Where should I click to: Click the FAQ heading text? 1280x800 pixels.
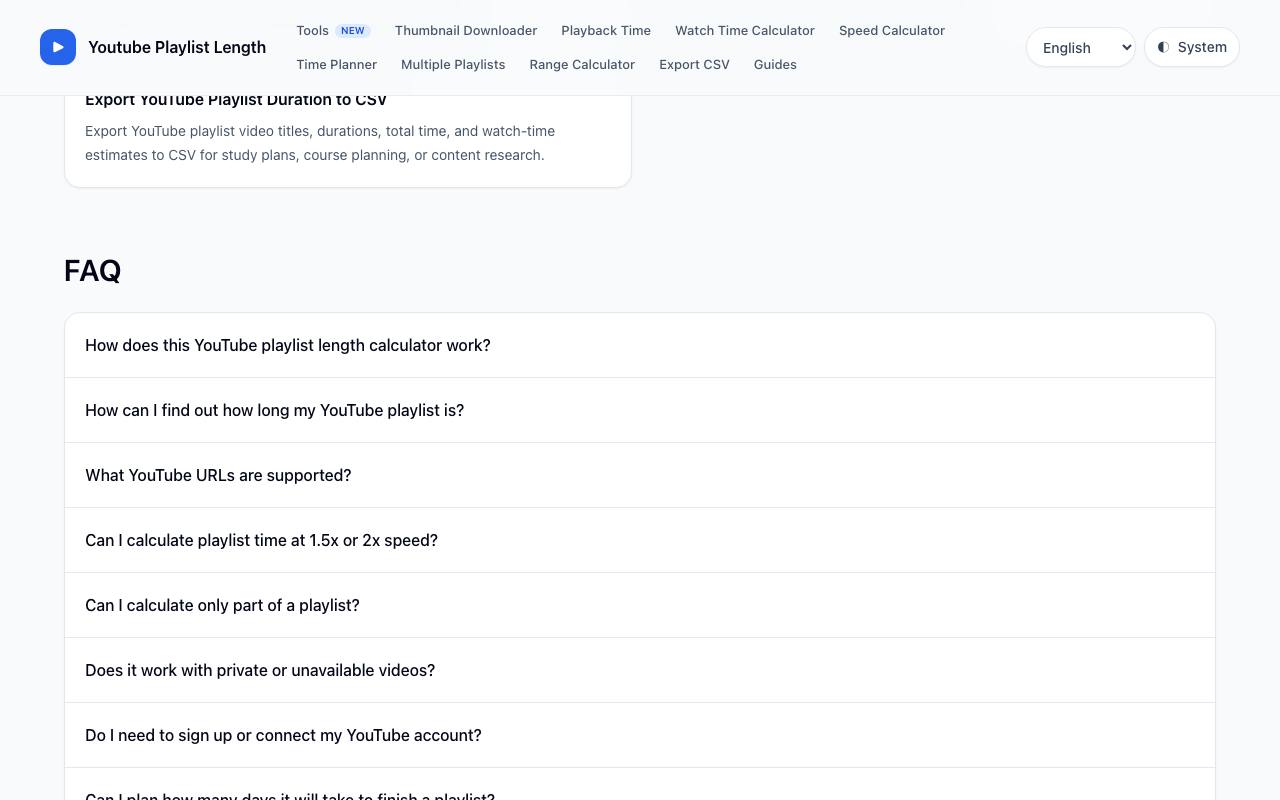[92, 271]
